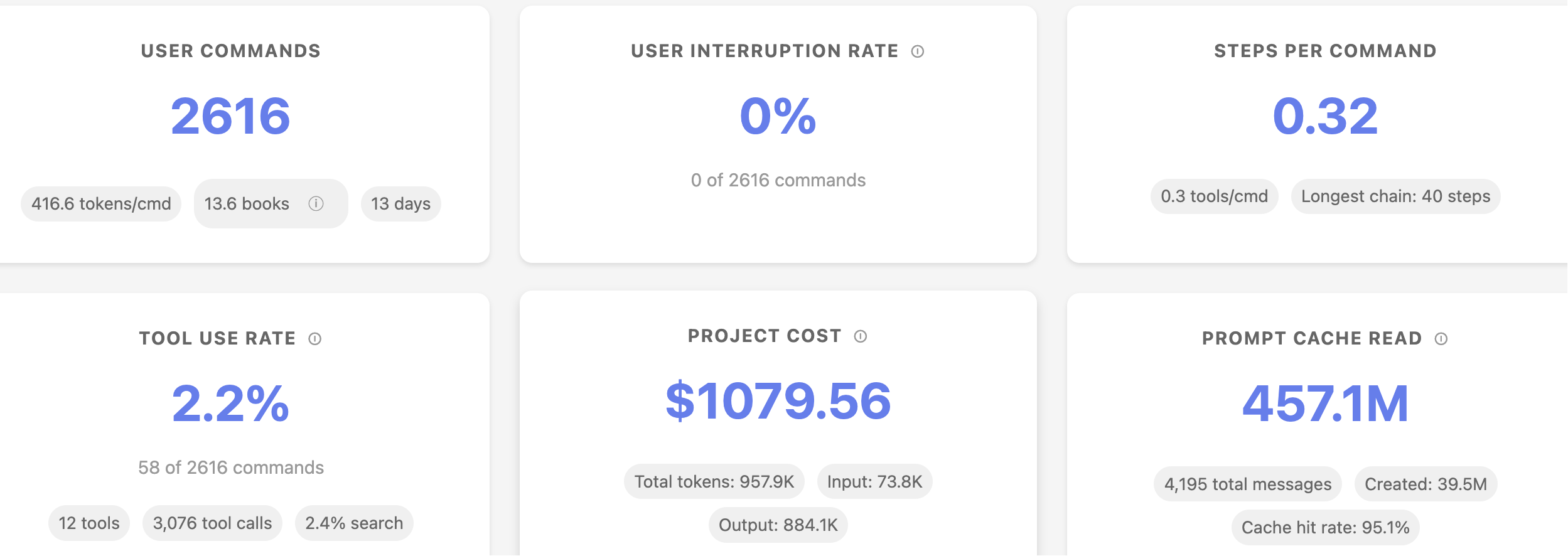Select the 3,076 tool calls badge
The width and height of the screenshot is (1568, 556).
(x=212, y=523)
